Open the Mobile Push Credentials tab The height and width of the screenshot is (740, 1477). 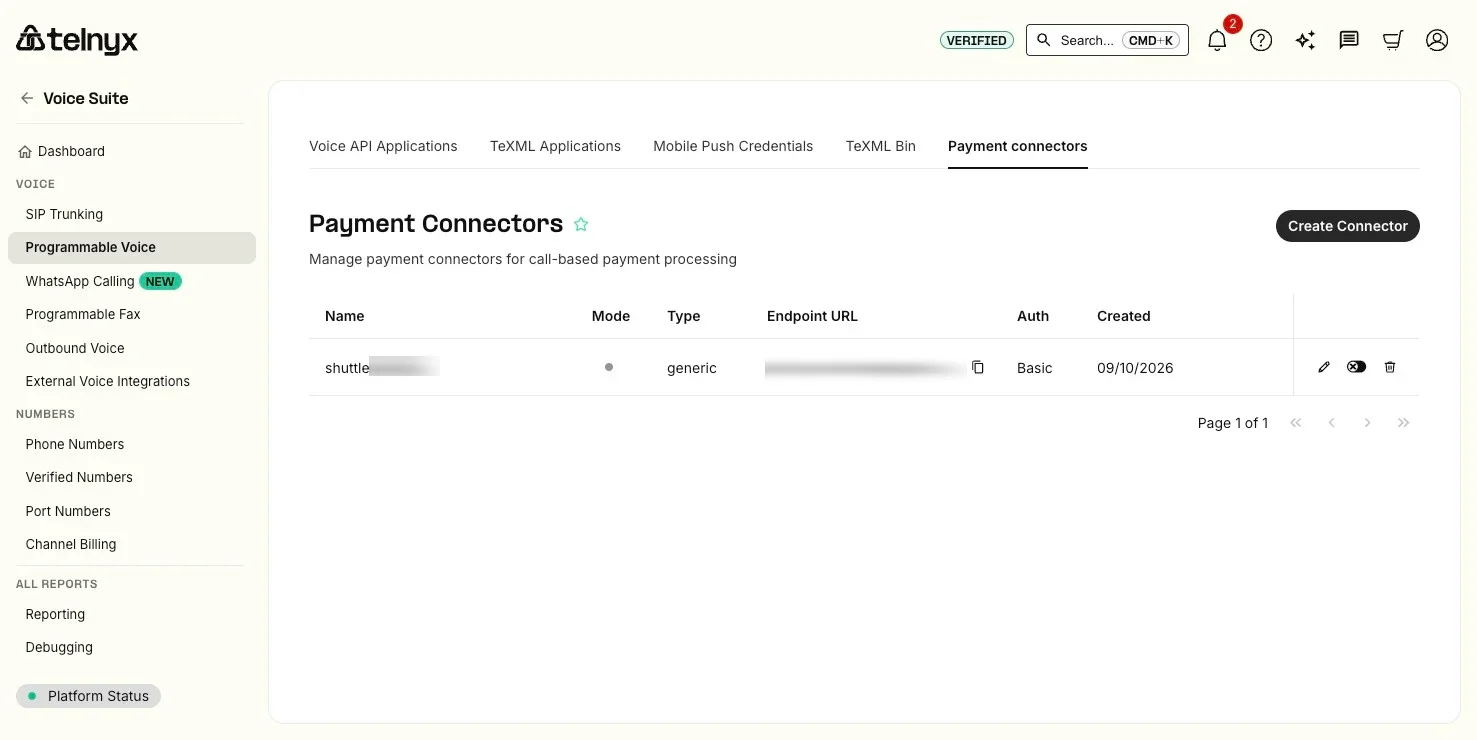(733, 146)
